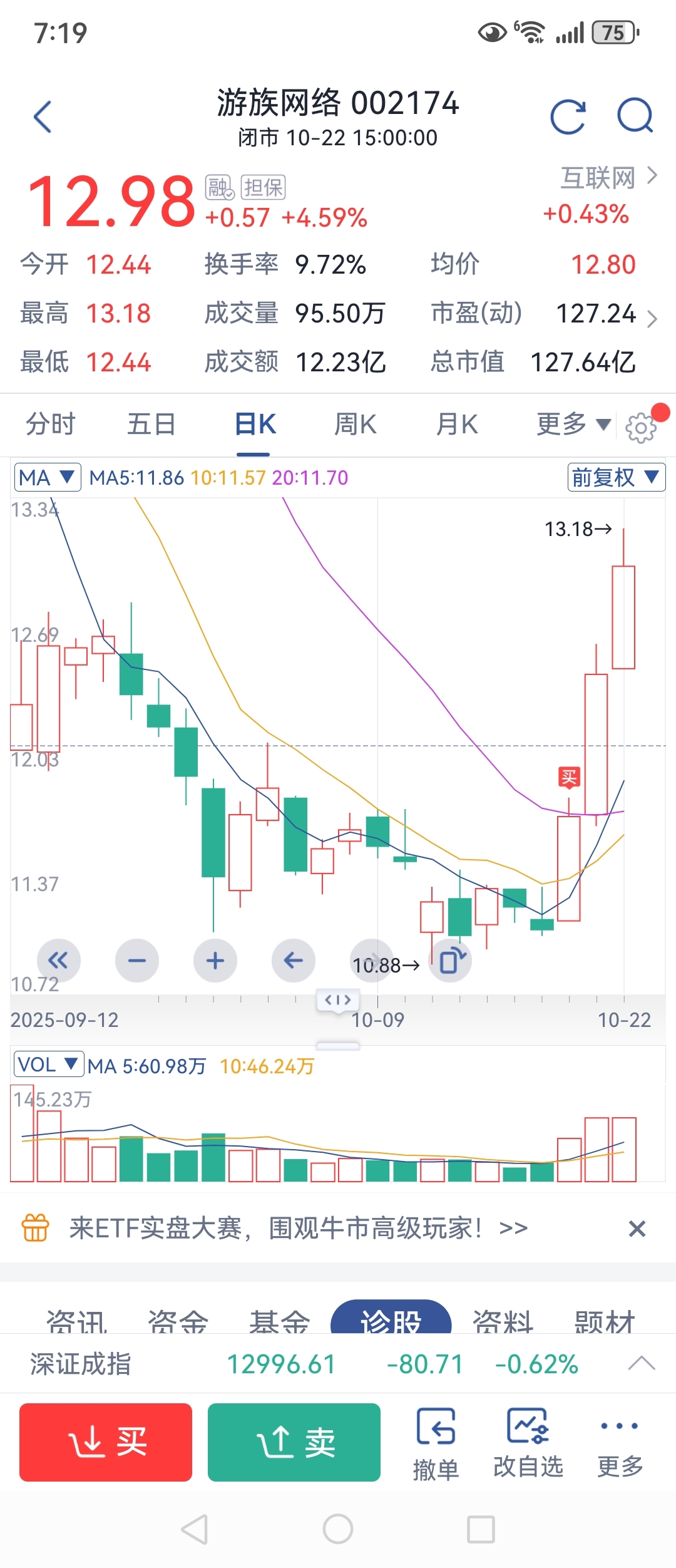Switch to the 周K tab
Image resolution: width=676 pixels, height=1568 pixels.
point(355,425)
